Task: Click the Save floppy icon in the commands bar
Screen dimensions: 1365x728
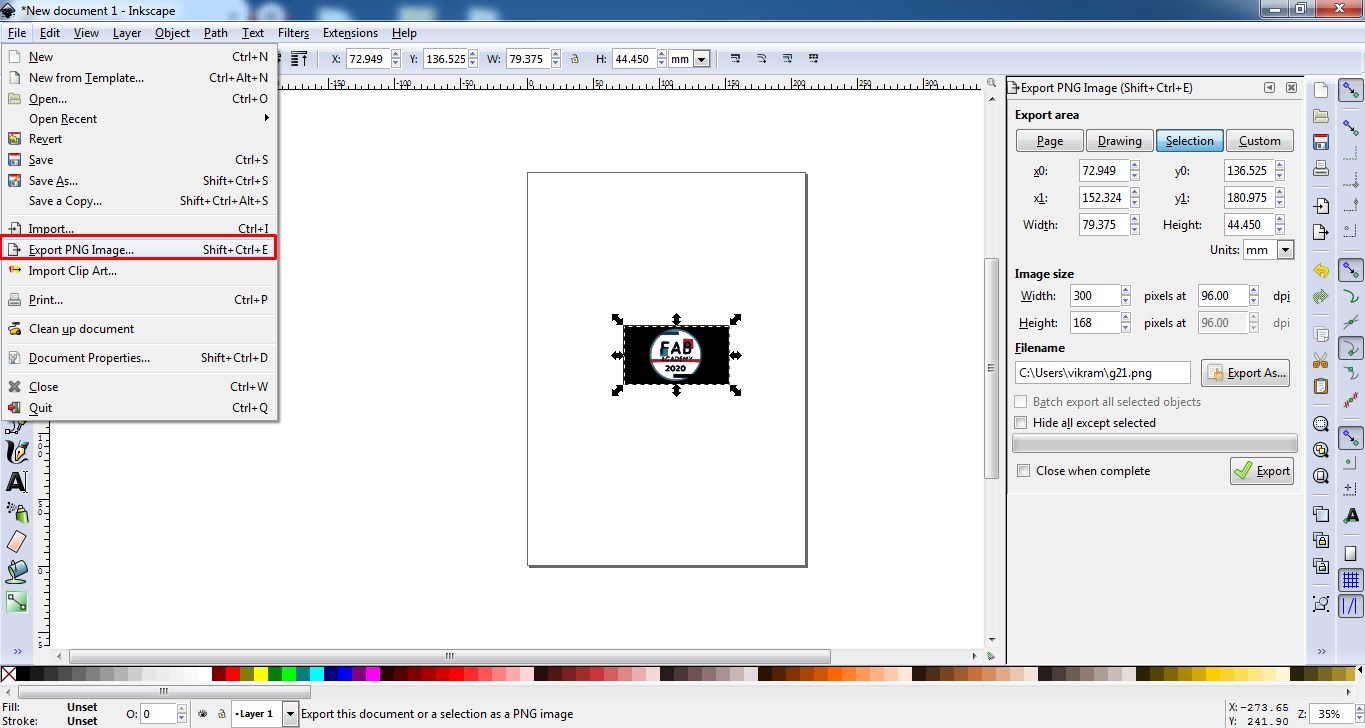Action: 1321,142
